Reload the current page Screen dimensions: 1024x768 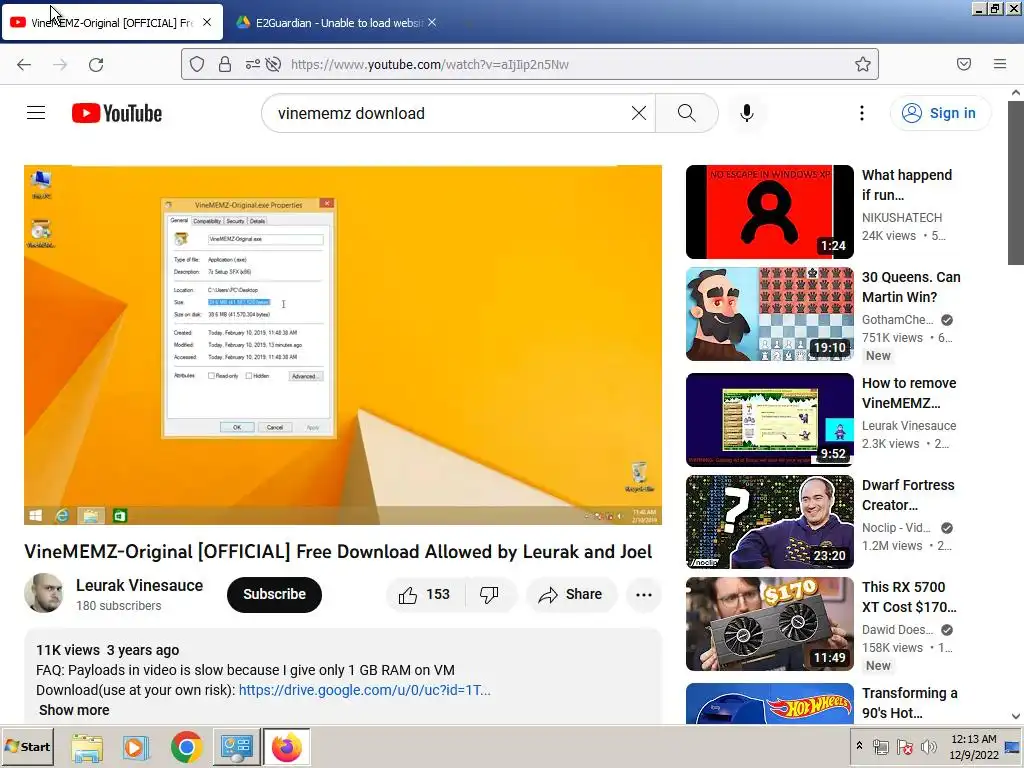pyautogui.click(x=96, y=64)
